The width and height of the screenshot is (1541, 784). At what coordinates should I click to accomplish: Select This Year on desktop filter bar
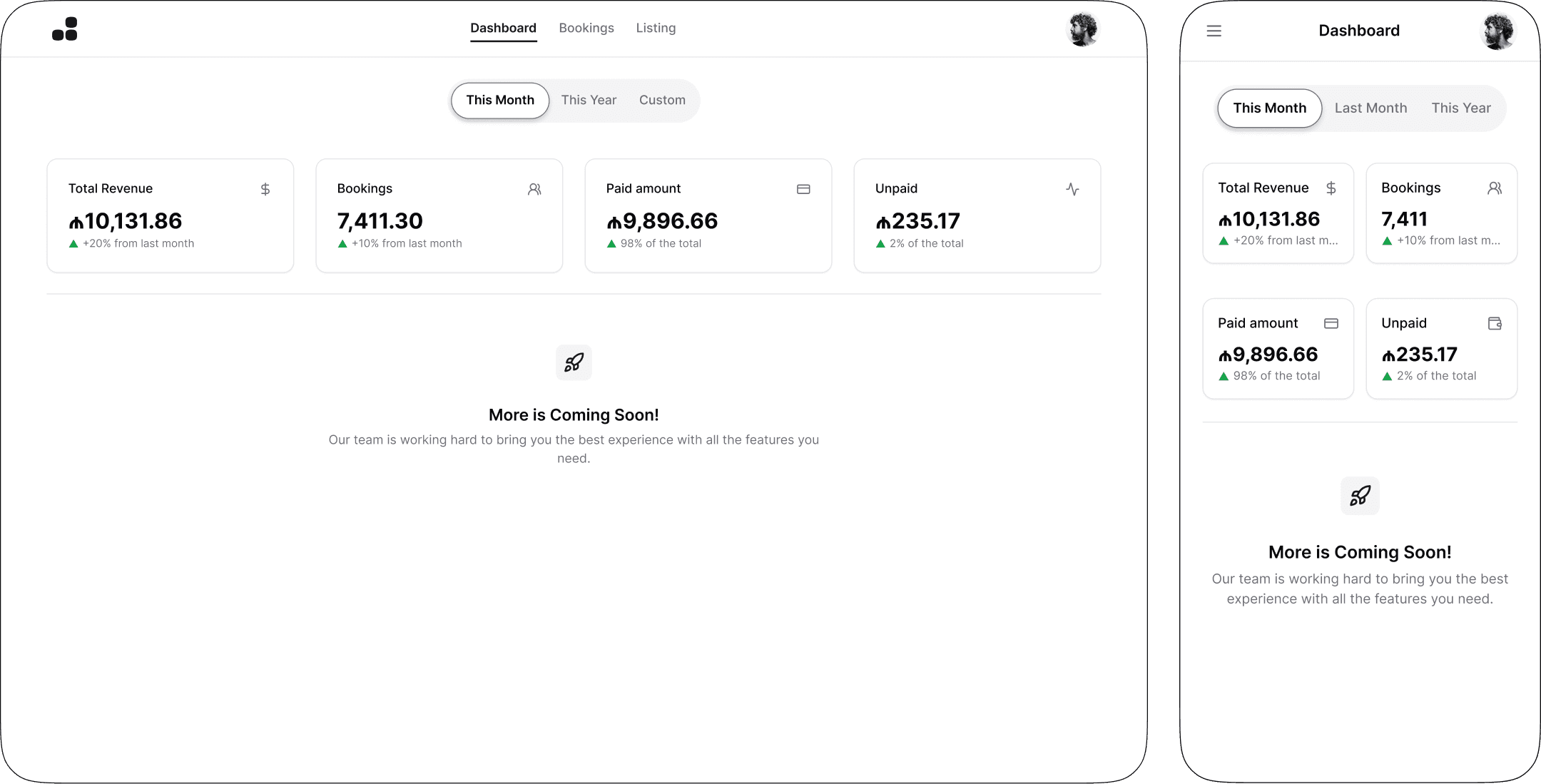coord(589,100)
